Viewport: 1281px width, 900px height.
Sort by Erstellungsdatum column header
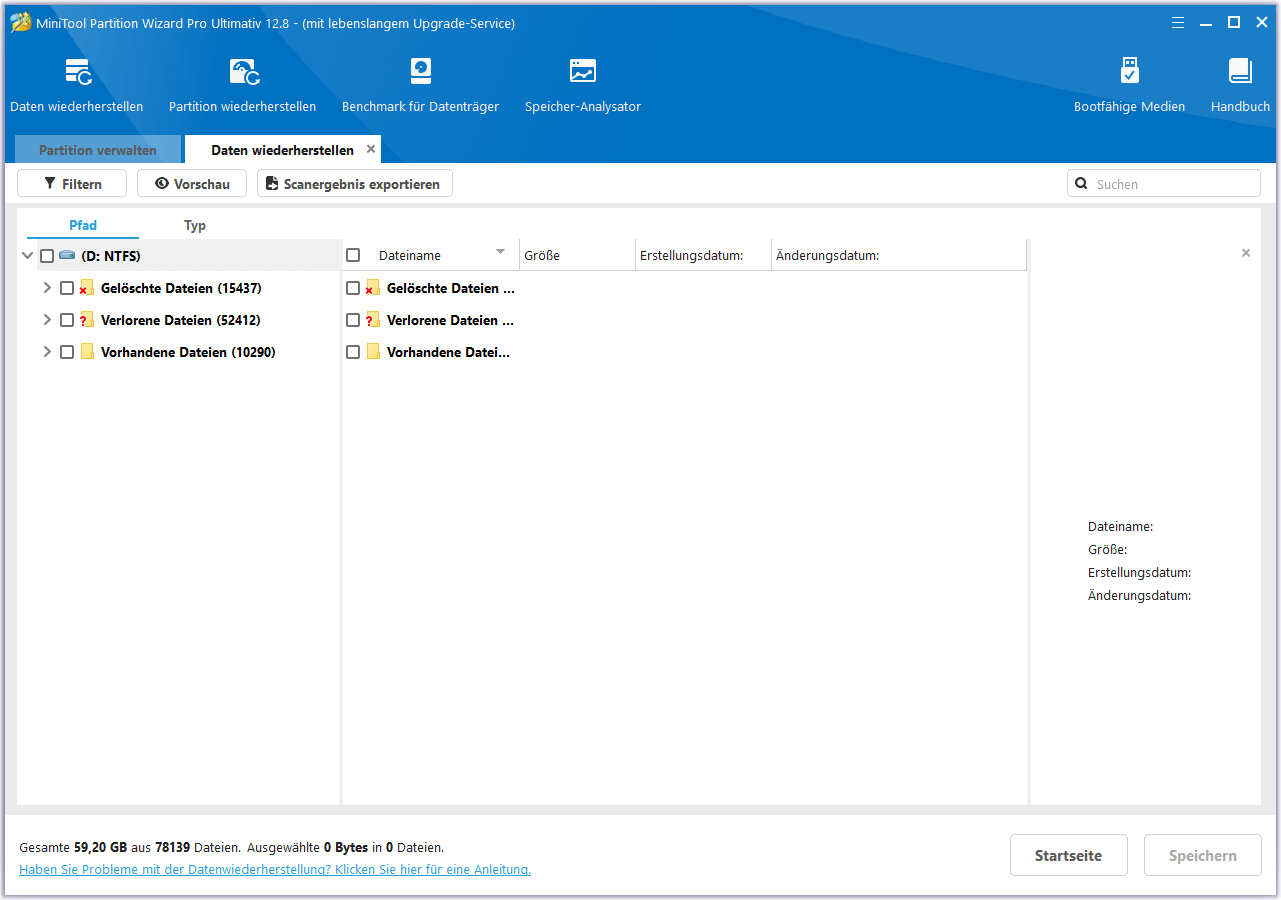tap(703, 255)
